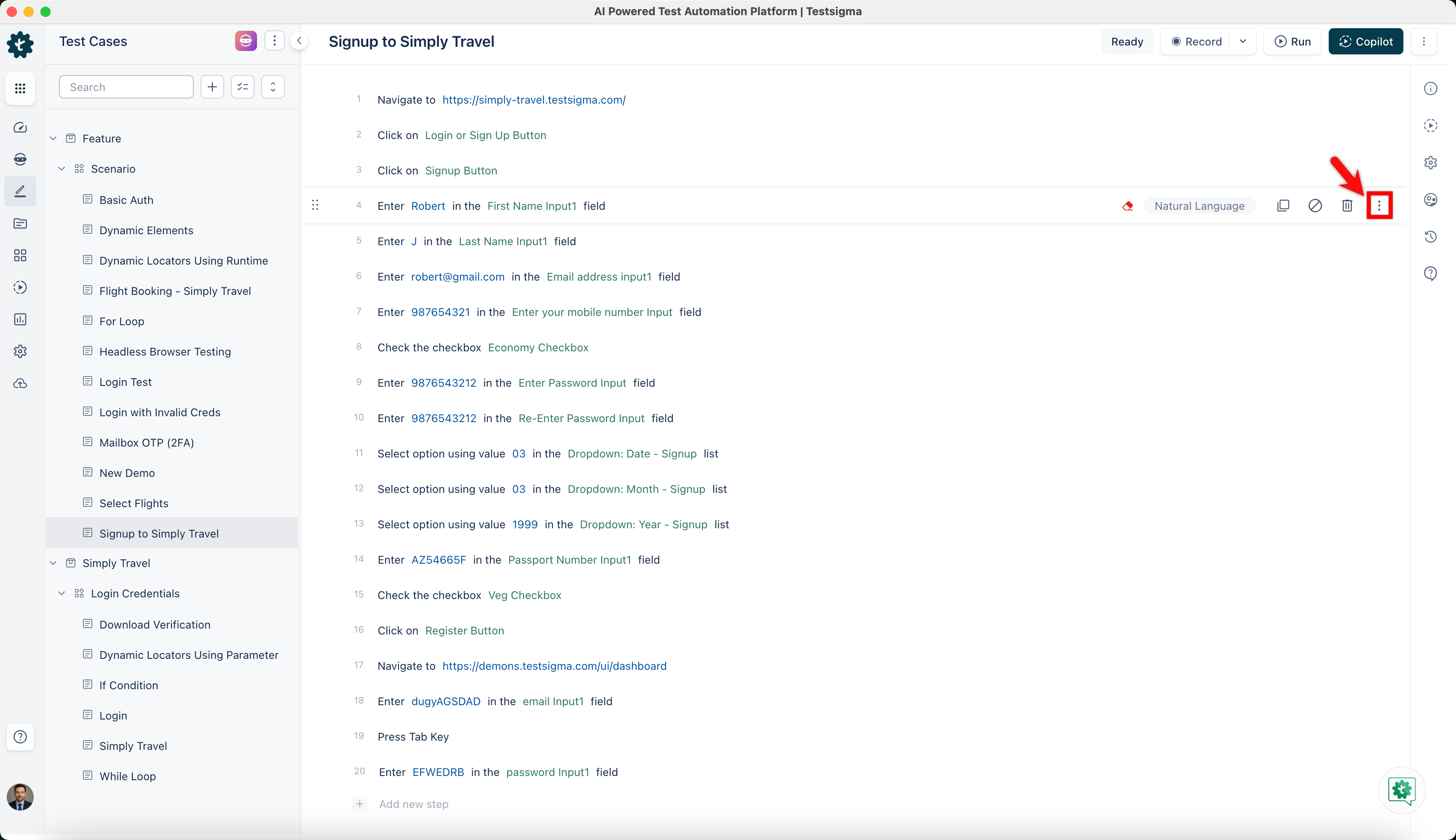This screenshot has height=840, width=1456.
Task: Open the history clock icon
Action: (1431, 236)
